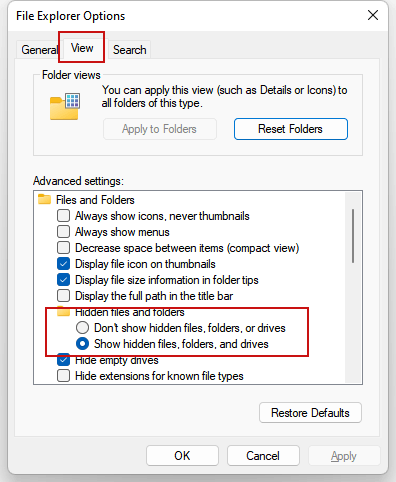Click the 'File Explorer Options' title text

pos(71,16)
